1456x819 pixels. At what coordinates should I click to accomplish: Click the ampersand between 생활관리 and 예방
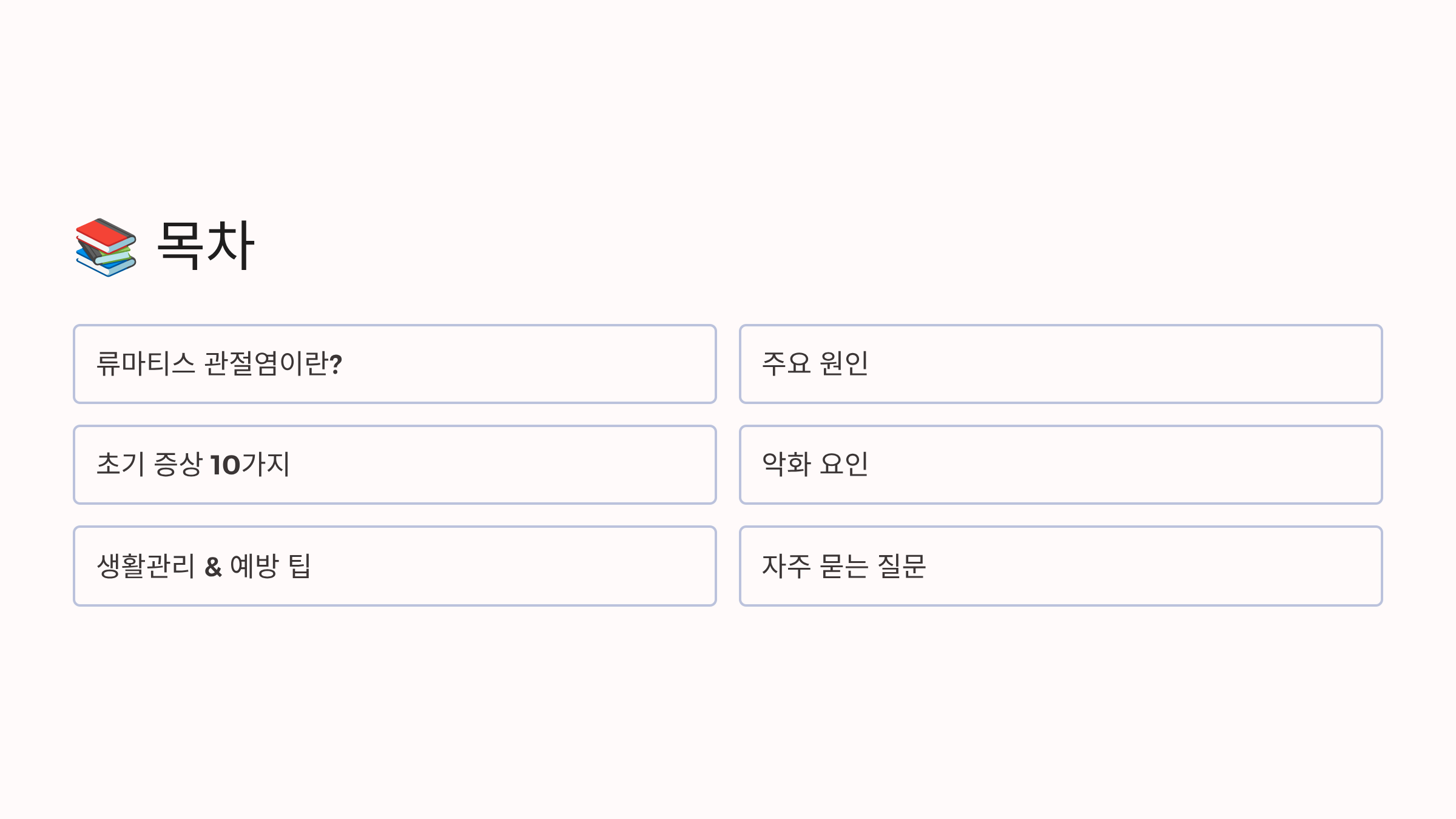point(213,567)
